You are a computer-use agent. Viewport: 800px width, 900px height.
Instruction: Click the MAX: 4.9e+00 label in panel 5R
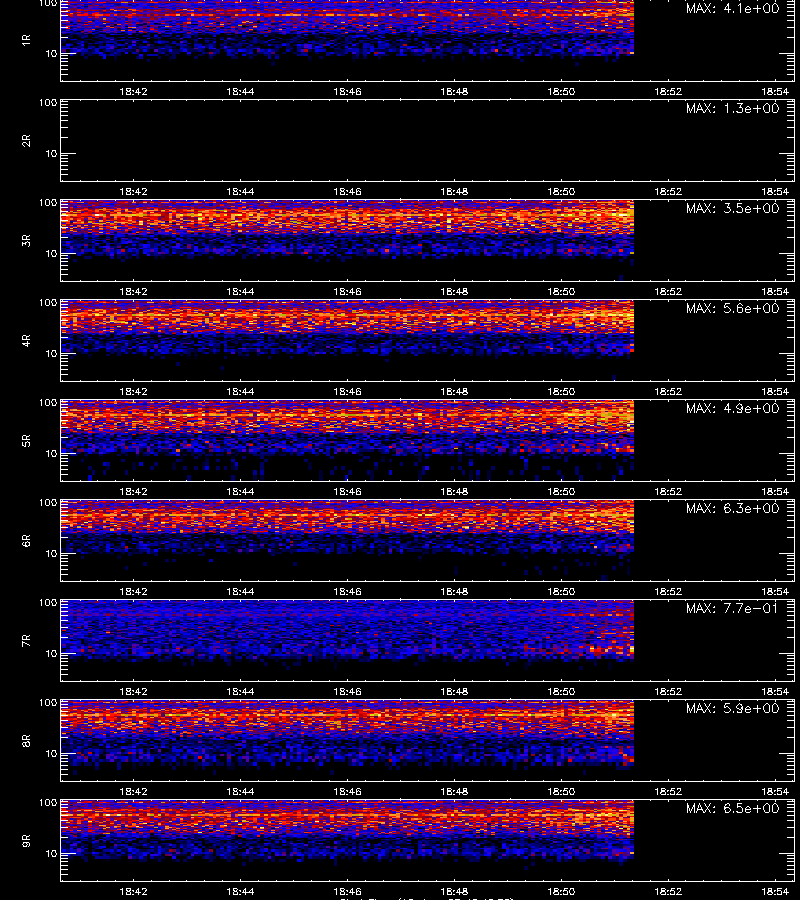pyautogui.click(x=732, y=408)
